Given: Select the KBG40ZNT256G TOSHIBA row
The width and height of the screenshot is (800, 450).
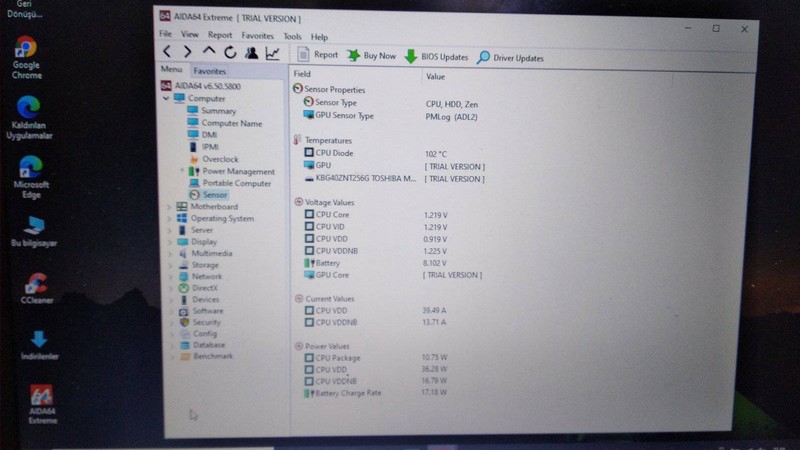Looking at the screenshot, I should [394, 179].
